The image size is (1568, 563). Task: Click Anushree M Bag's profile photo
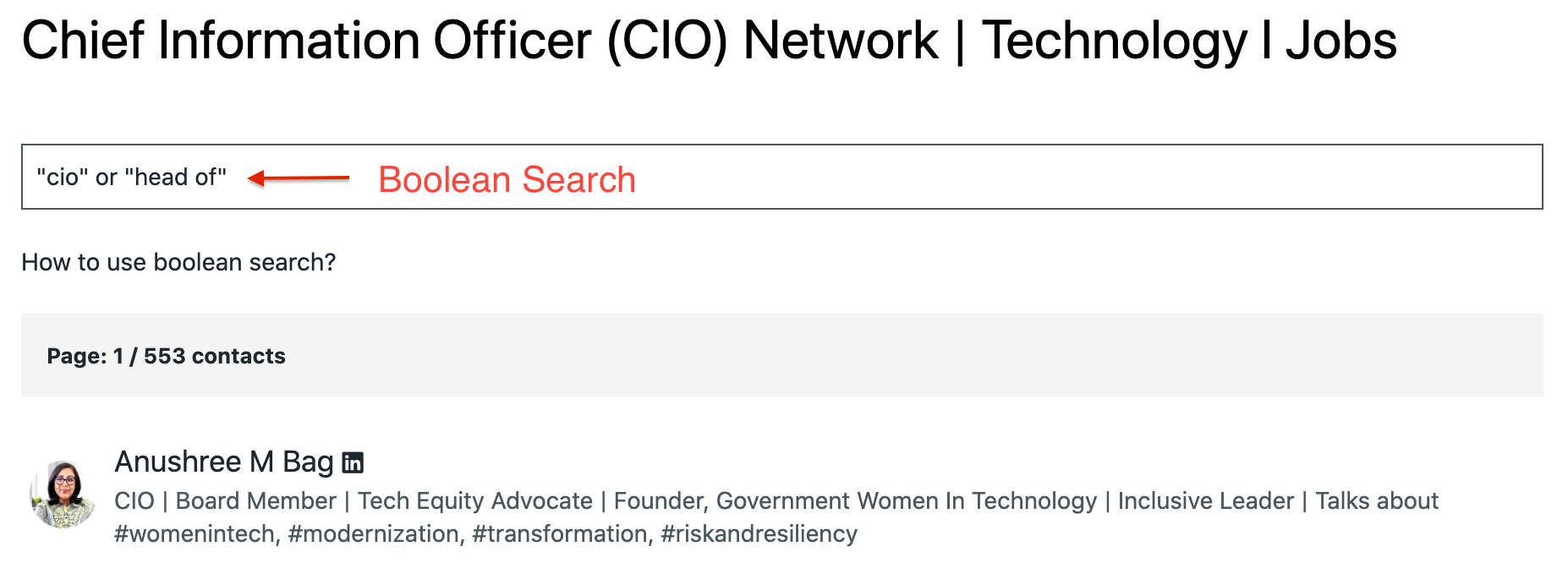click(62, 495)
